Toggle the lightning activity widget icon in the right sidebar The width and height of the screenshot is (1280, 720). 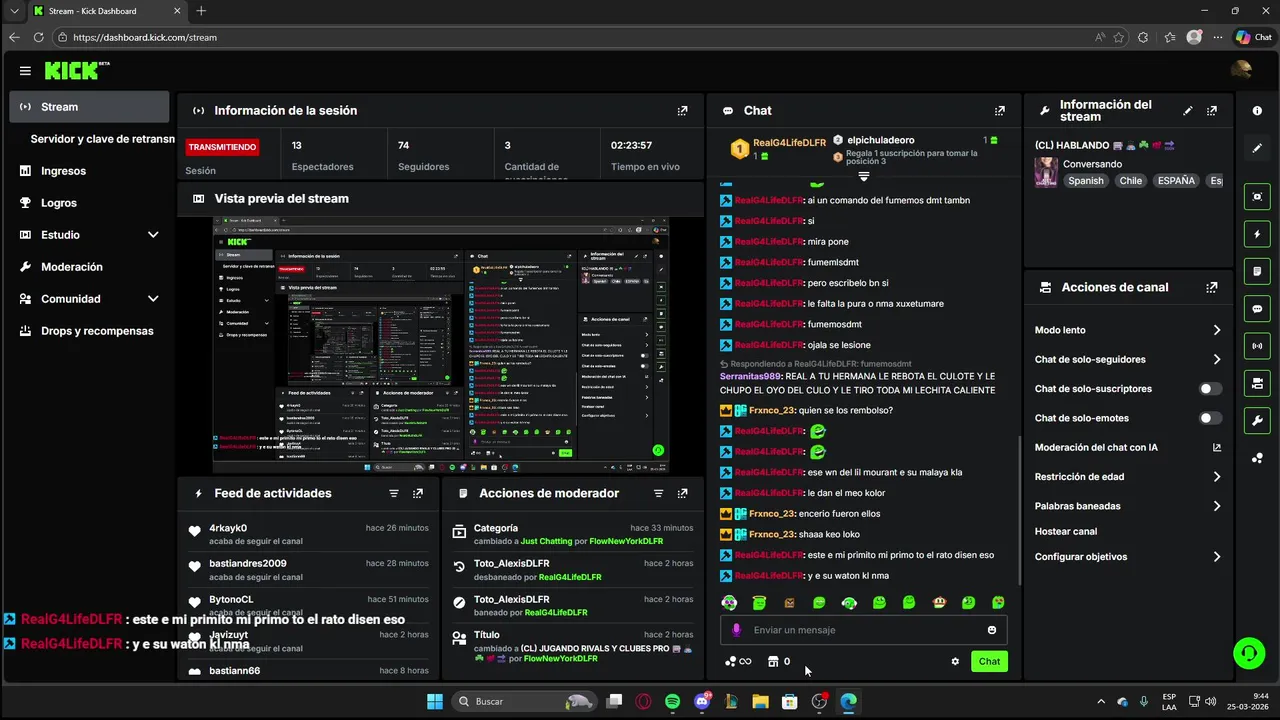1257,234
